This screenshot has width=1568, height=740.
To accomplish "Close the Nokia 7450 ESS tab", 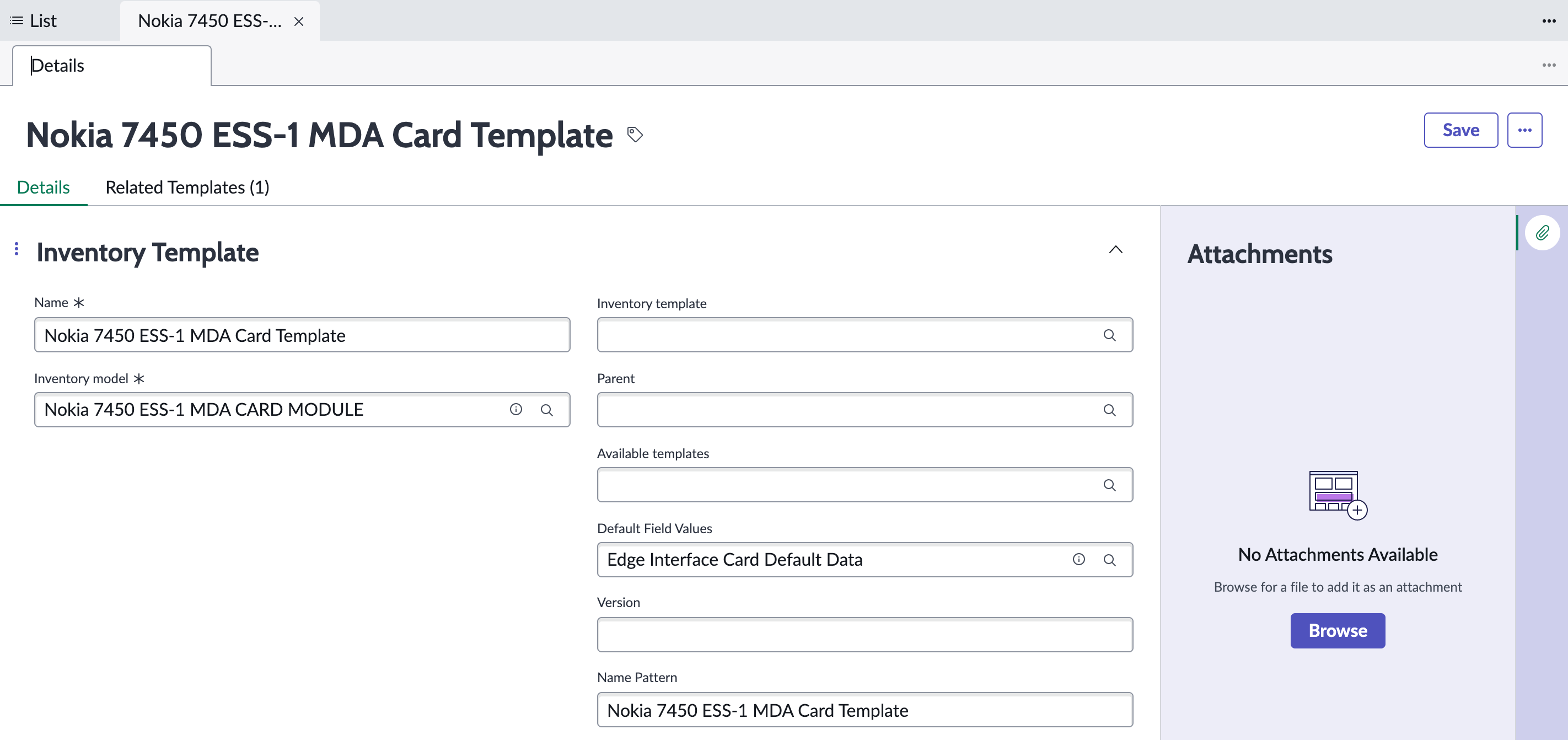I will (x=298, y=22).
